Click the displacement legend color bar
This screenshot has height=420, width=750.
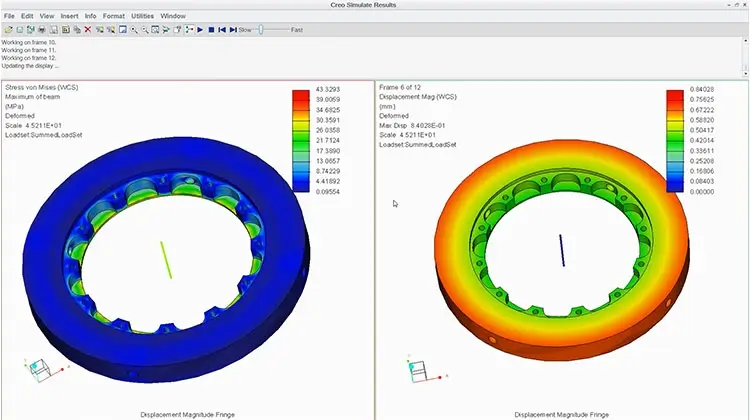675,140
